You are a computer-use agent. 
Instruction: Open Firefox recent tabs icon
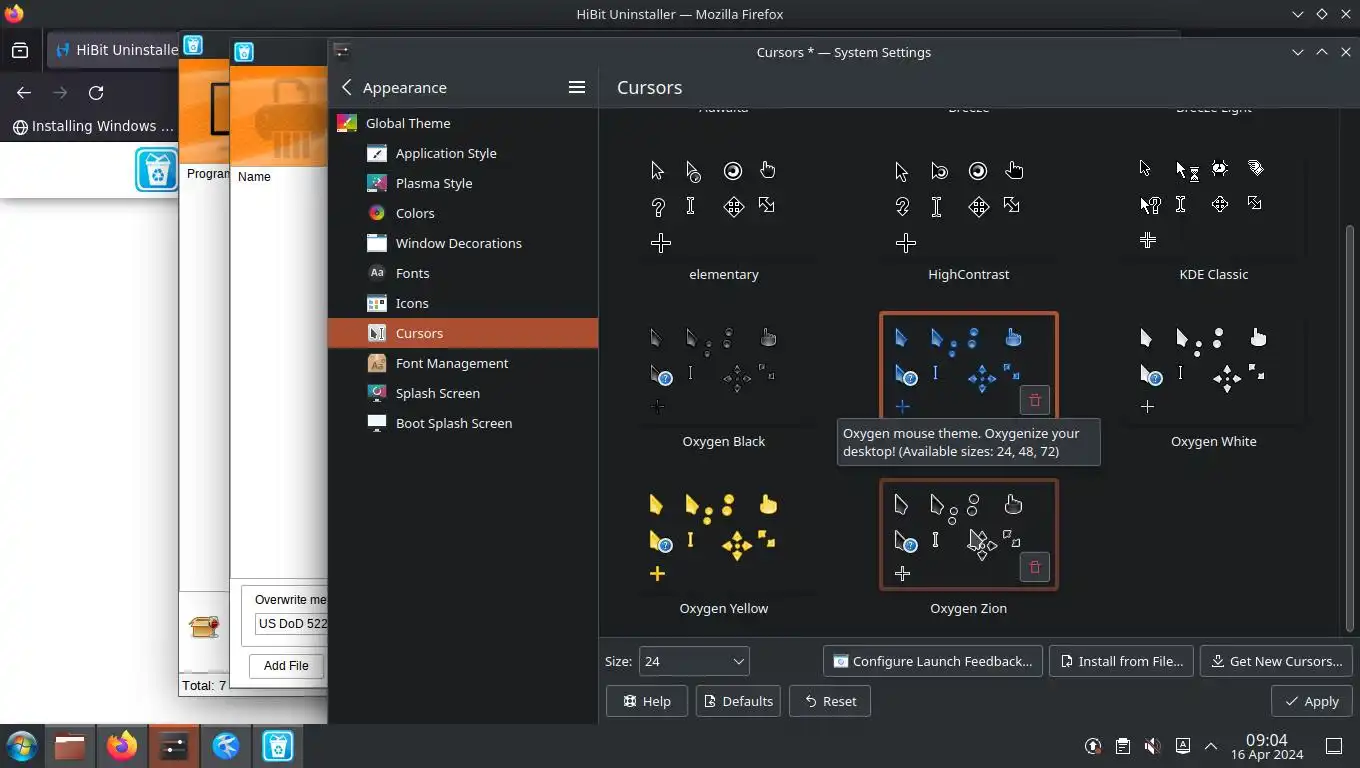pos(20,50)
